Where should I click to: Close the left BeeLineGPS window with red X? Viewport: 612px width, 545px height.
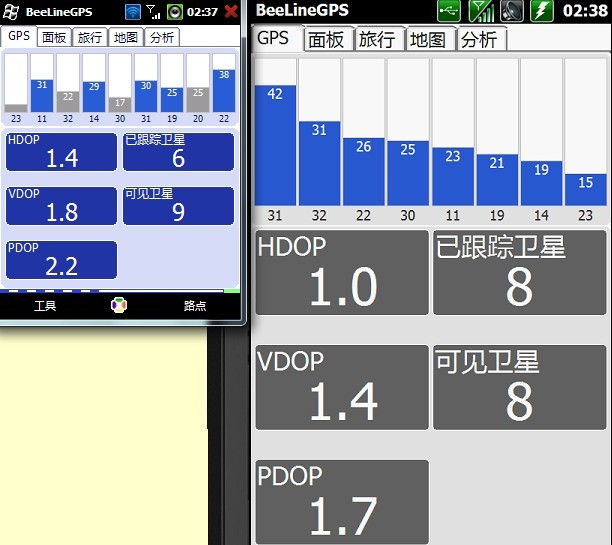point(231,12)
